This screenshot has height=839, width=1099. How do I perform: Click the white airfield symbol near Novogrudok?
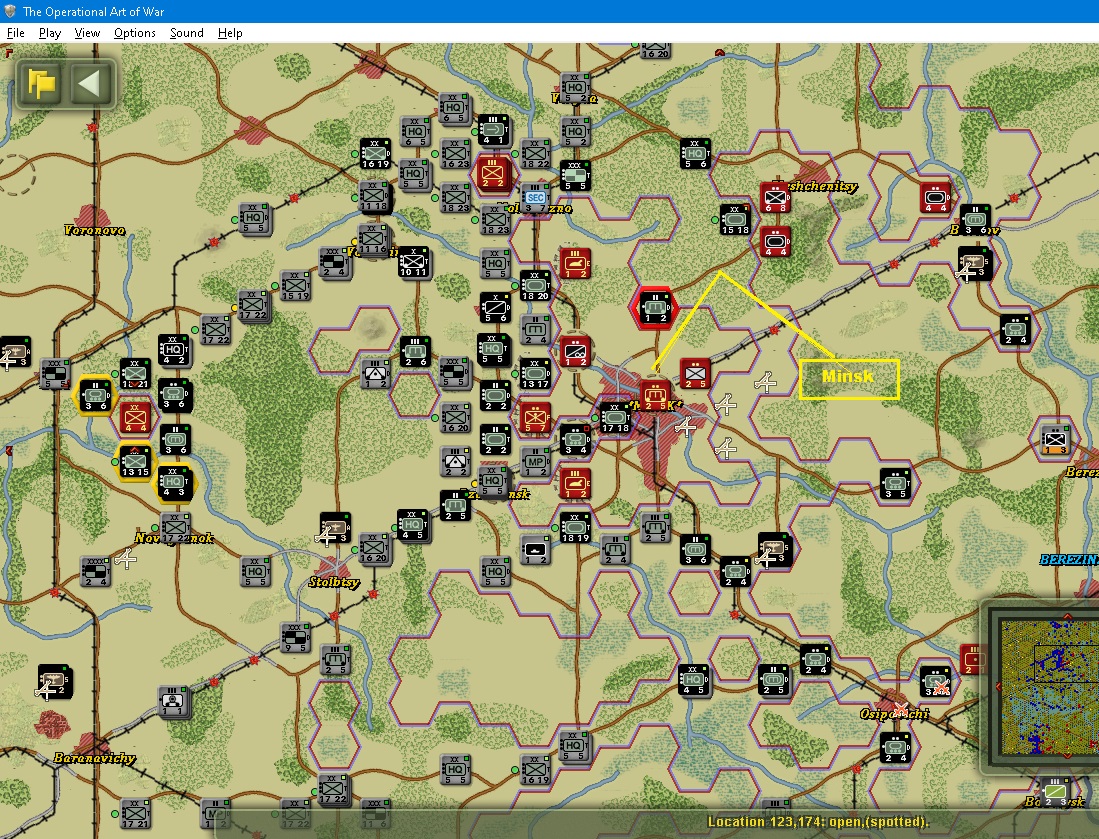point(125,559)
